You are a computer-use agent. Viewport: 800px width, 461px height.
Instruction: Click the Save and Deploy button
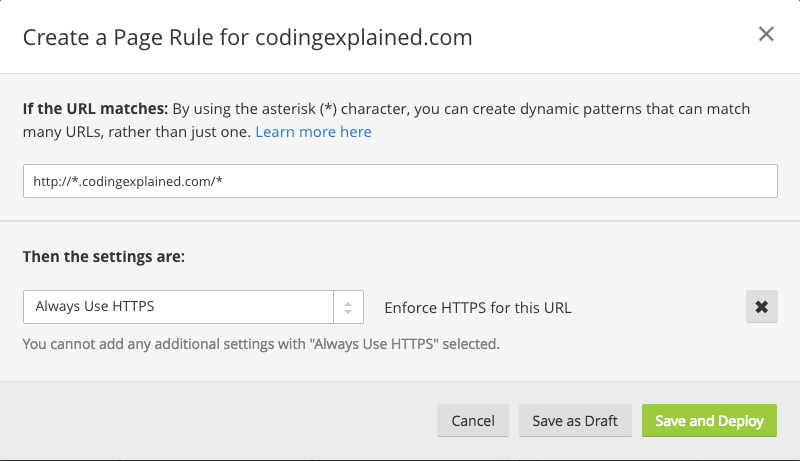click(709, 421)
